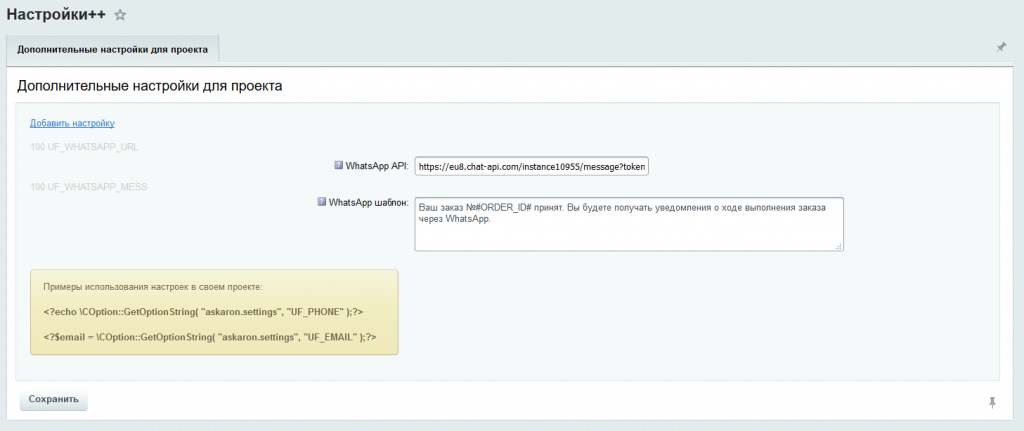Click inside the WhatsApp шаблон text area
Viewport: 1024px width, 431px height.
point(629,225)
